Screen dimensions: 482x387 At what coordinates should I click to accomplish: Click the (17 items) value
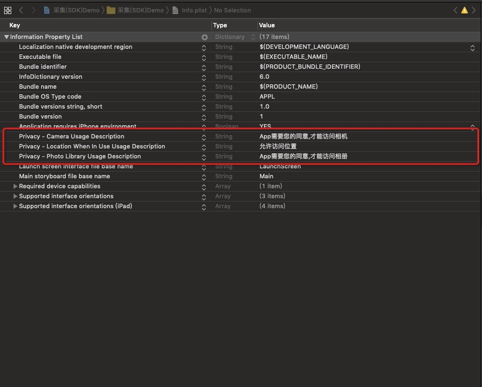tap(274, 37)
